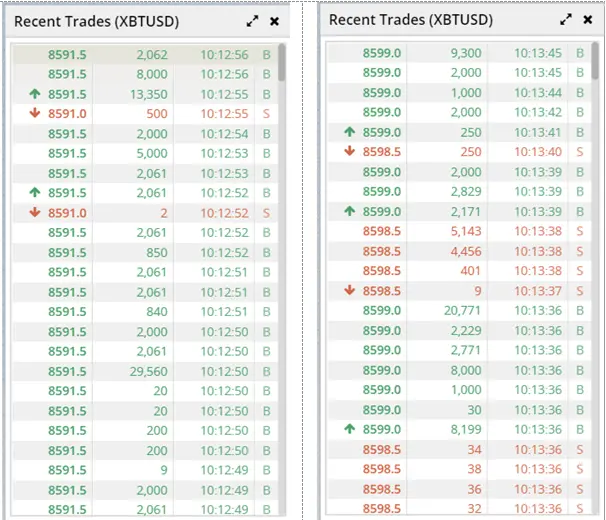Select the 20,771 trade row

460,310
